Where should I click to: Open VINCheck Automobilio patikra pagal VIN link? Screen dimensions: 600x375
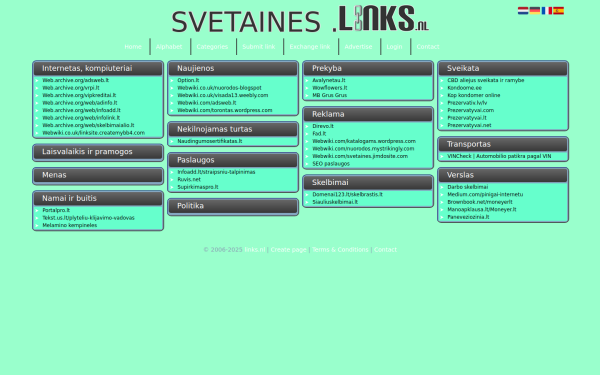coord(499,157)
